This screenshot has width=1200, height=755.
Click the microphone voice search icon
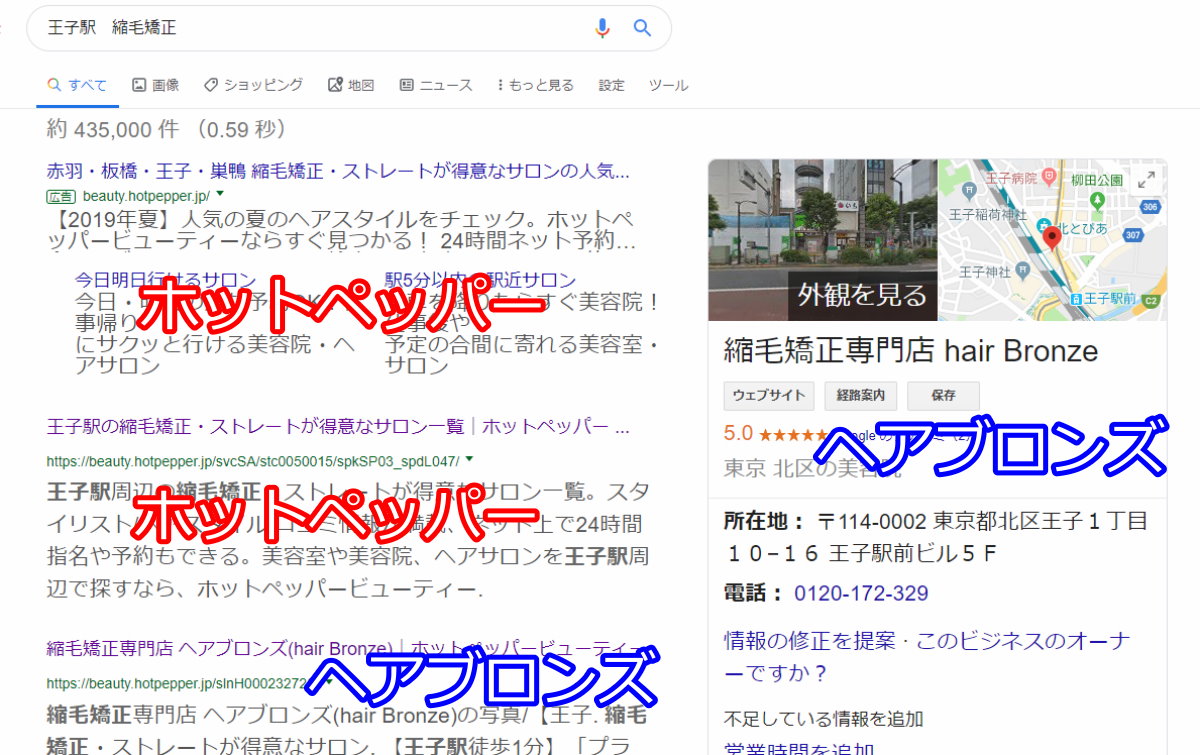point(602,28)
